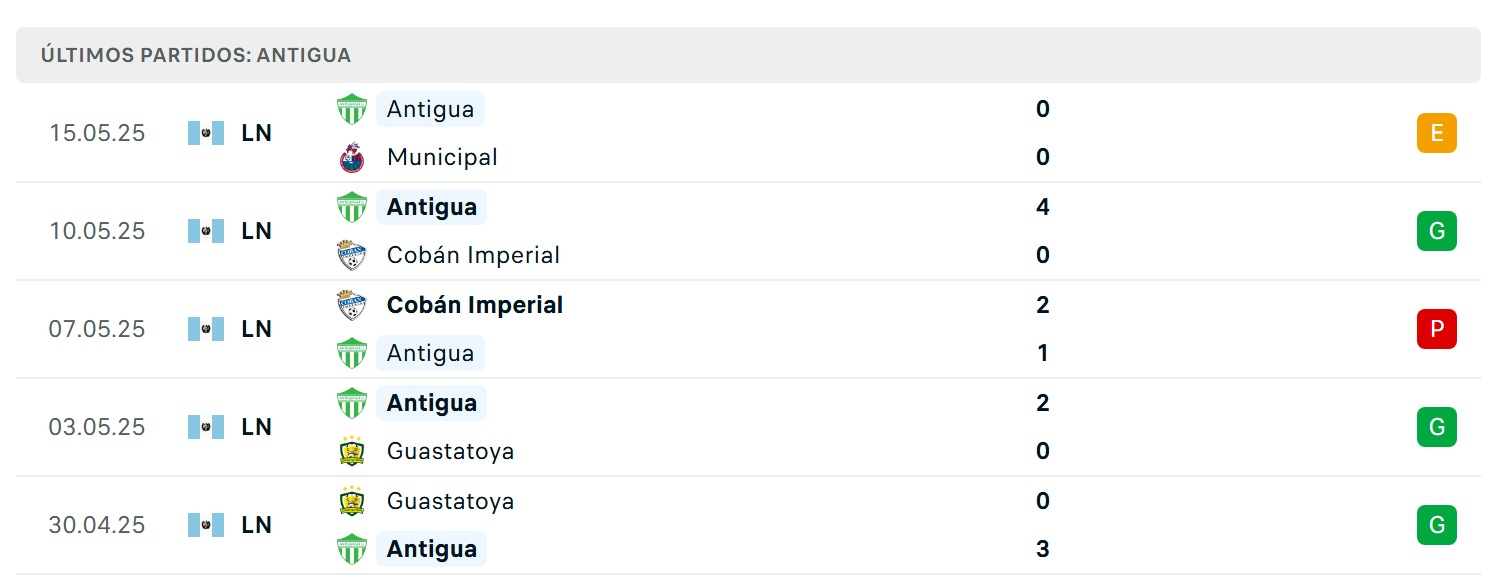Viewport: 1496px width, 588px height.
Task: Open Antigua team name in 30.04.25 match
Action: pos(432,549)
